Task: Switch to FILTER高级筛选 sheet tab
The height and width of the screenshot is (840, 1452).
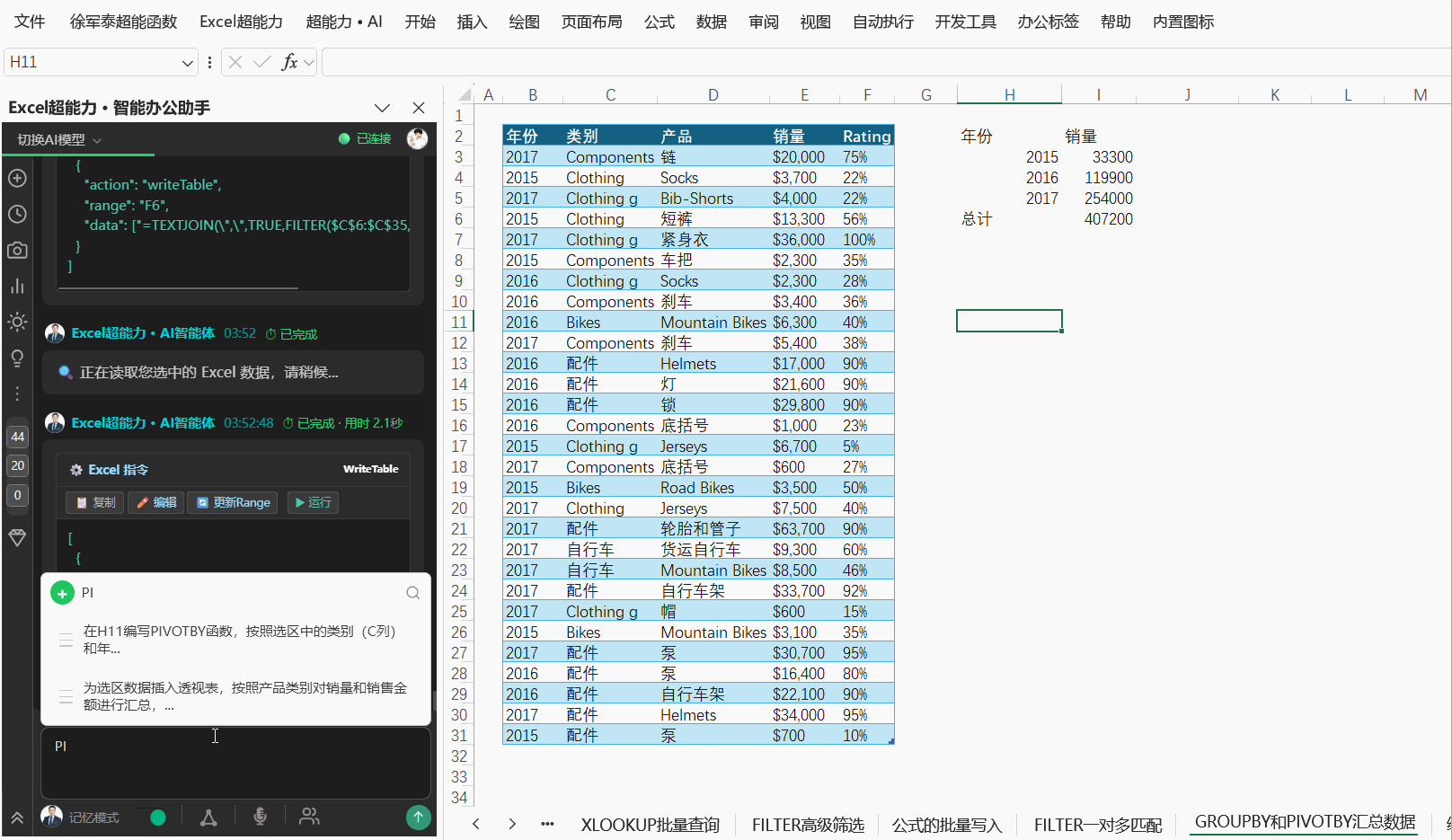Action: [x=808, y=825]
